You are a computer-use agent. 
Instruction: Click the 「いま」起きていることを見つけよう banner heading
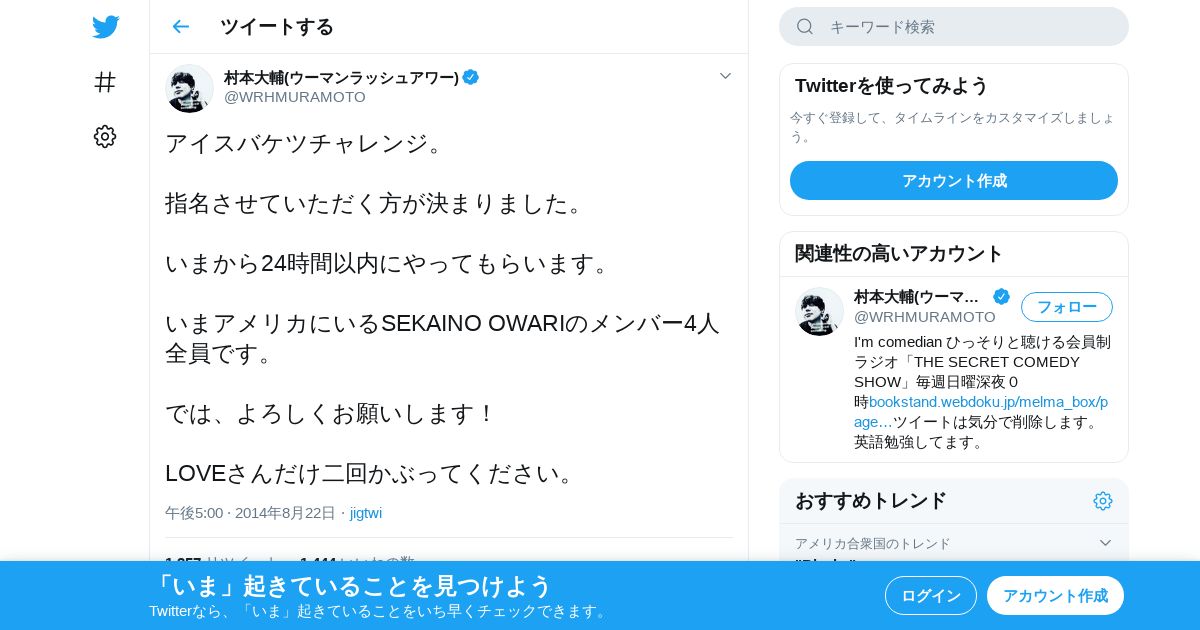click(x=351, y=585)
